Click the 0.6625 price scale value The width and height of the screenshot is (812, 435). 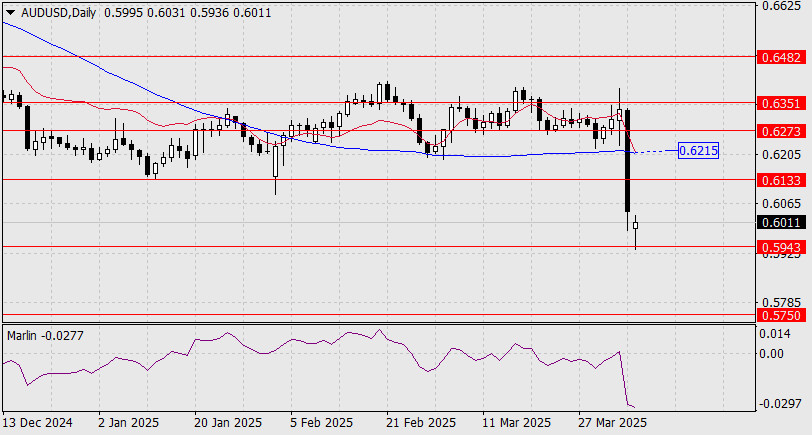(781, 6)
